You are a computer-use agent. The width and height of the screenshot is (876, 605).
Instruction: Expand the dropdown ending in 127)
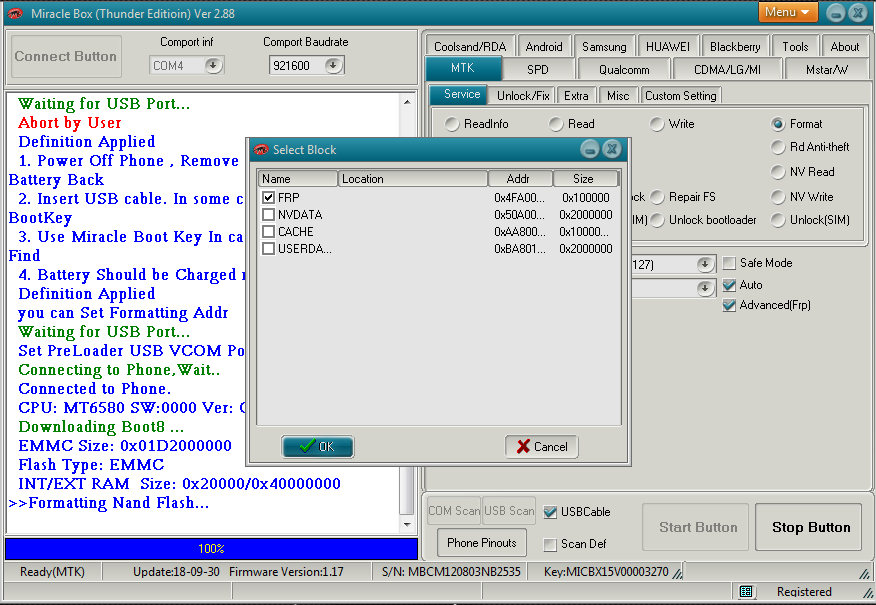click(705, 264)
